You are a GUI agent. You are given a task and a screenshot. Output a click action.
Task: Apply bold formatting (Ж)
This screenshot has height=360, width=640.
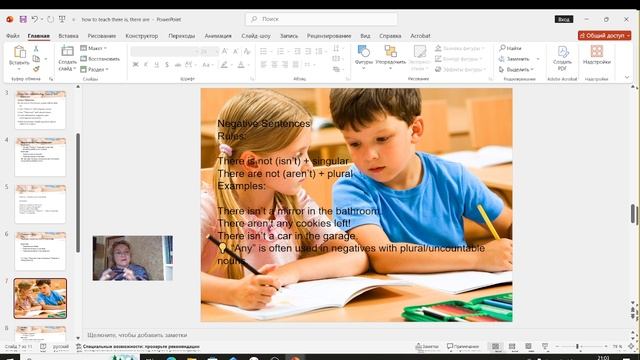(x=136, y=65)
